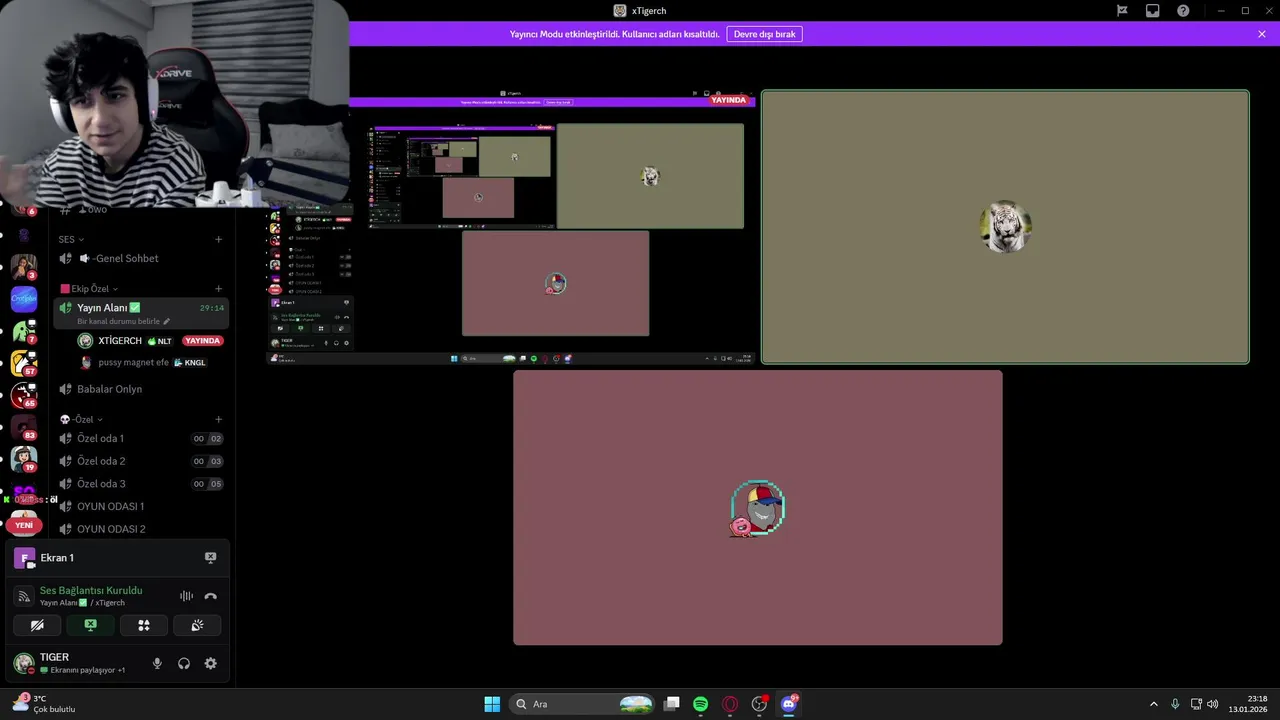The width and height of the screenshot is (1280, 720).
Task: Toggle the camera button in voice panel
Action: click(x=37, y=625)
